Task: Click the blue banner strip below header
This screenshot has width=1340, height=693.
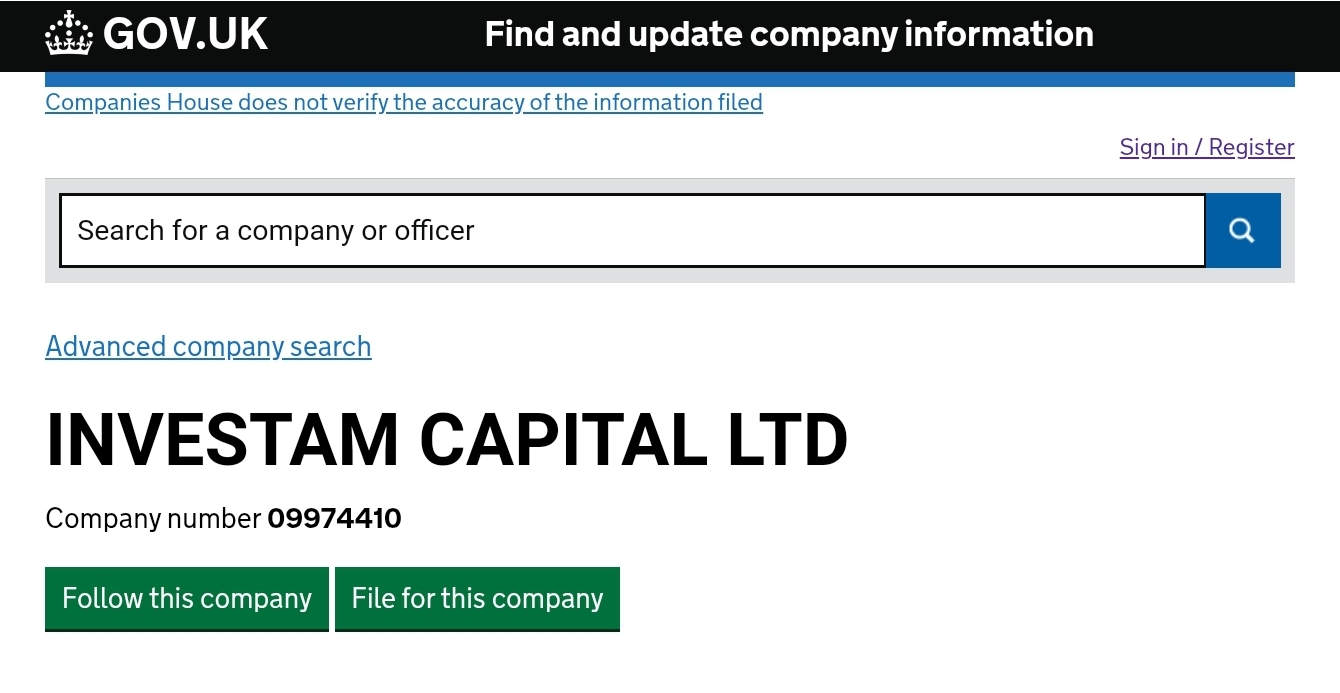Action: pyautogui.click(x=670, y=79)
